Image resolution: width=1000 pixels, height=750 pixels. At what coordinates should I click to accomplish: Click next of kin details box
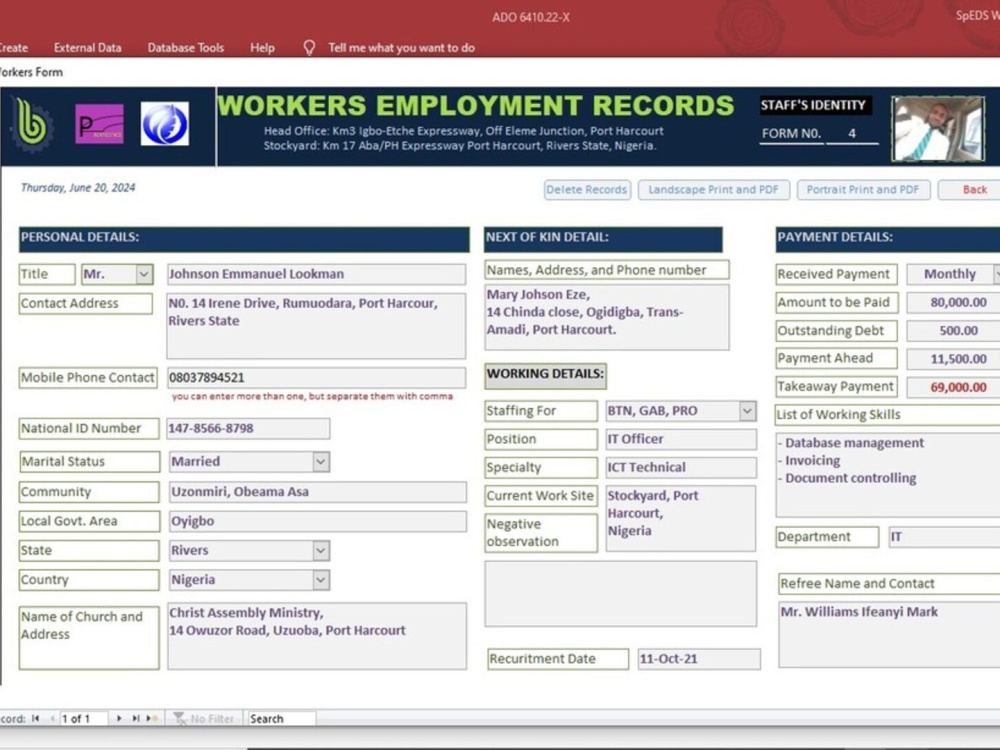pos(607,317)
